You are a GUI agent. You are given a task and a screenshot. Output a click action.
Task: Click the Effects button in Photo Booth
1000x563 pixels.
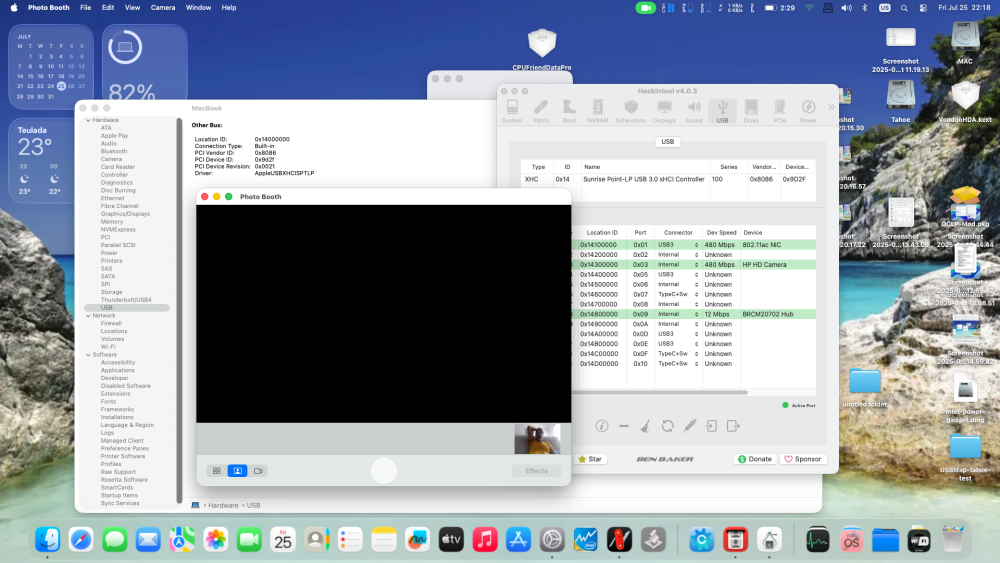click(536, 471)
